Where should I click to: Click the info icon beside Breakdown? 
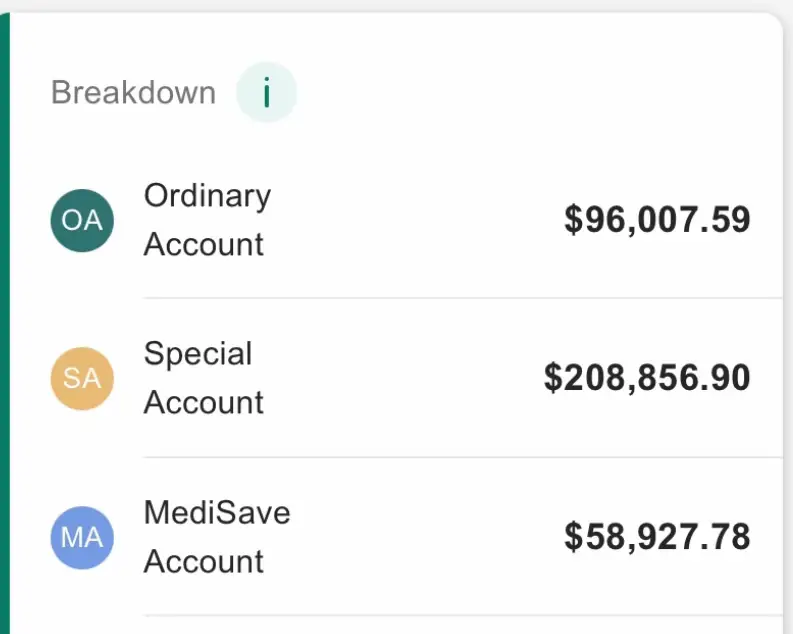266,93
